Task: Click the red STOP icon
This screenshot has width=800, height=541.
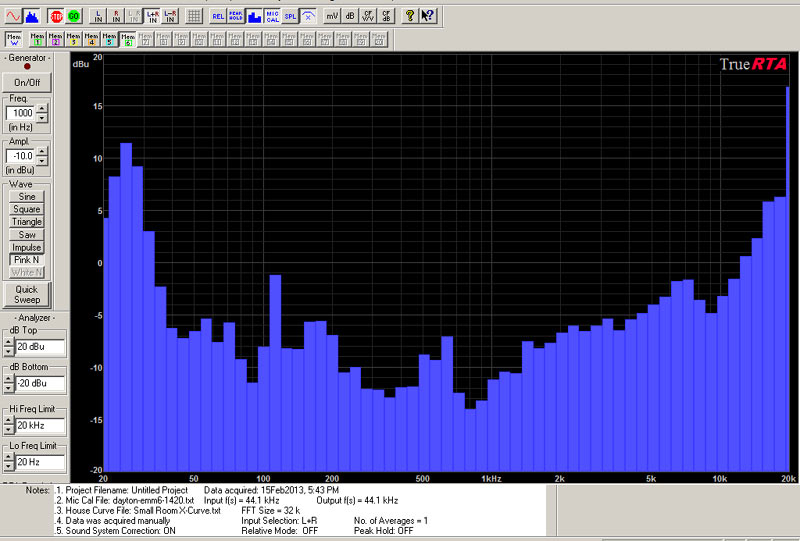Action: pos(56,16)
